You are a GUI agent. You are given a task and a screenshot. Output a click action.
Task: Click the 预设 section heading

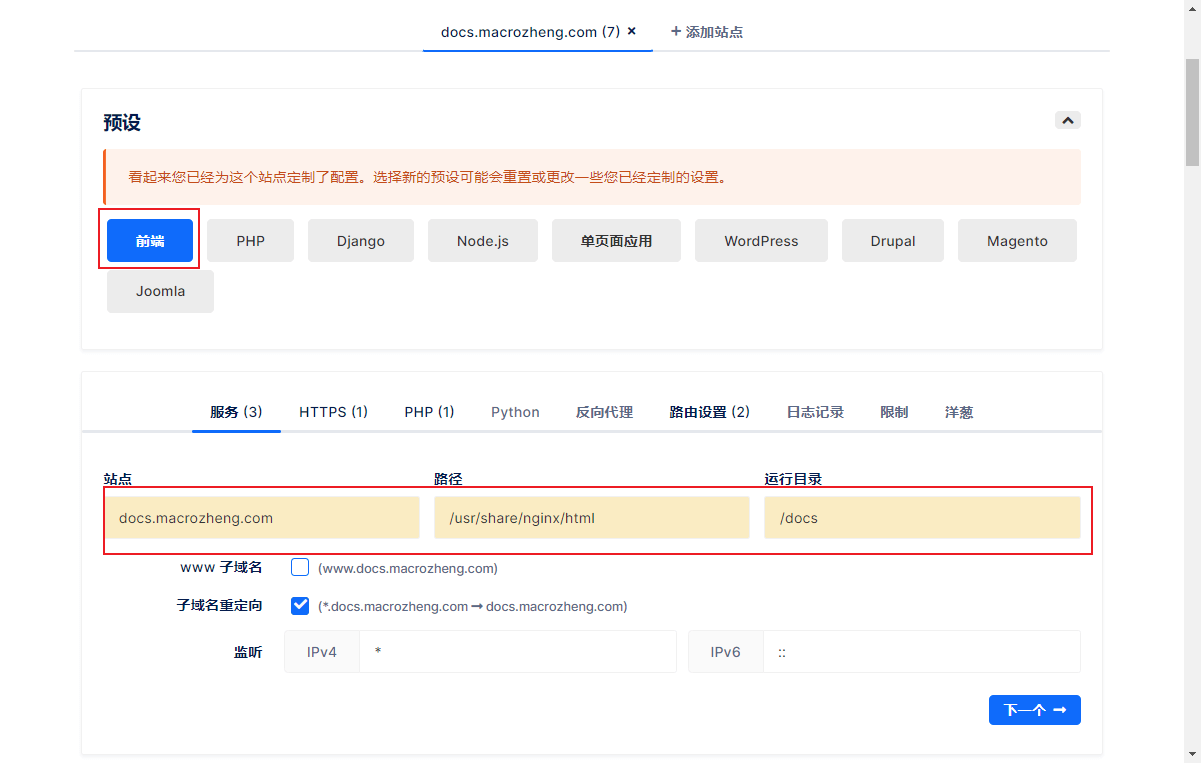pos(122,122)
